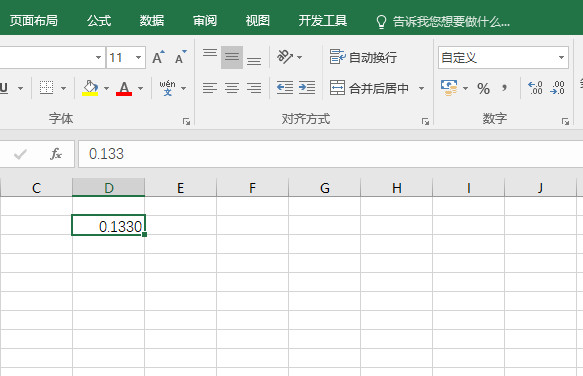This screenshot has width=583, height=376.
Task: Open the 审阅 tab
Action: pyautogui.click(x=205, y=20)
